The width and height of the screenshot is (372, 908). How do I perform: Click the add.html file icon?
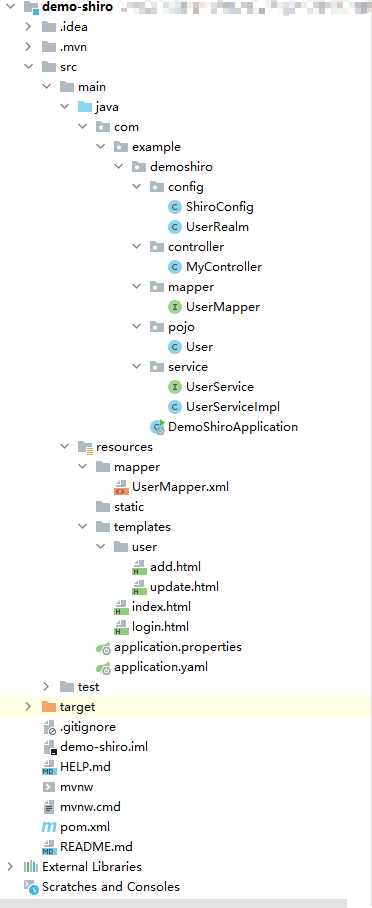pos(139,567)
